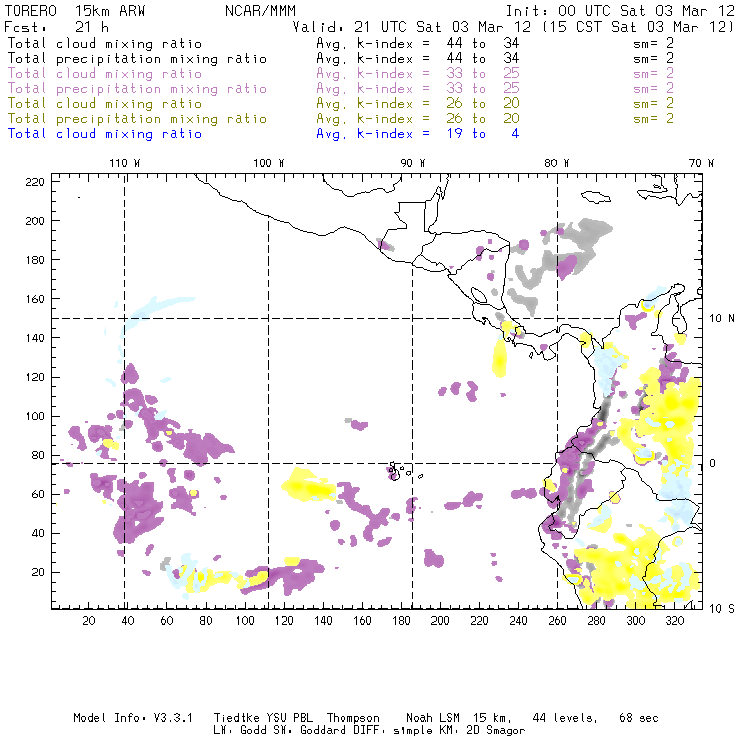Click the "10 S" latitude label
740x740 pixels.
coord(722,609)
